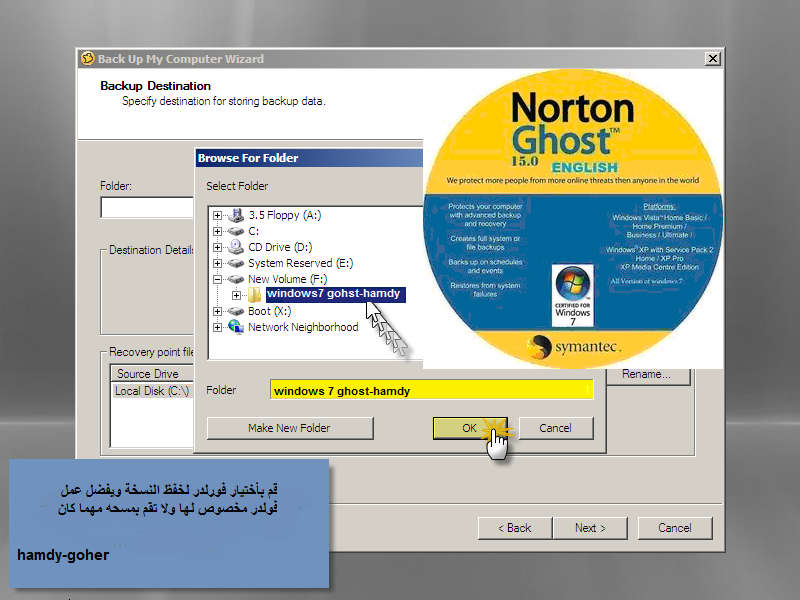Select Local Disk (C:\) source drive row
This screenshot has height=600, width=800.
152,391
